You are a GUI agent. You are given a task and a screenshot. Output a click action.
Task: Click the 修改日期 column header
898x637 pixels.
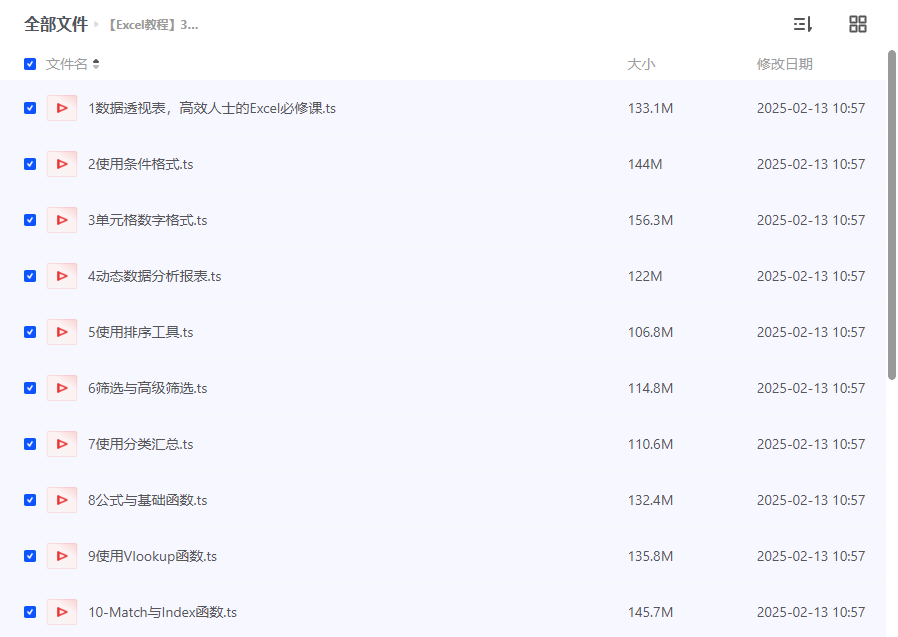[x=784, y=64]
